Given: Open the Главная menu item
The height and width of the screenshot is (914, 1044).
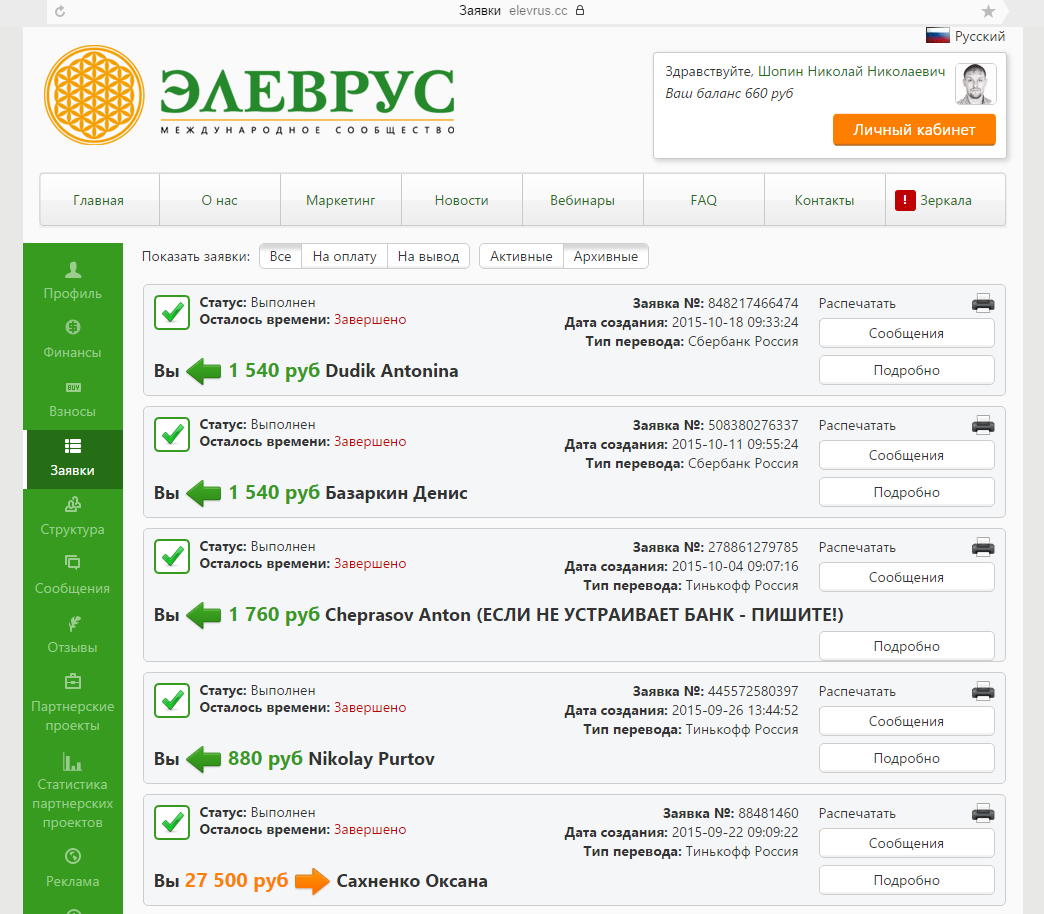Looking at the screenshot, I should 99,200.
